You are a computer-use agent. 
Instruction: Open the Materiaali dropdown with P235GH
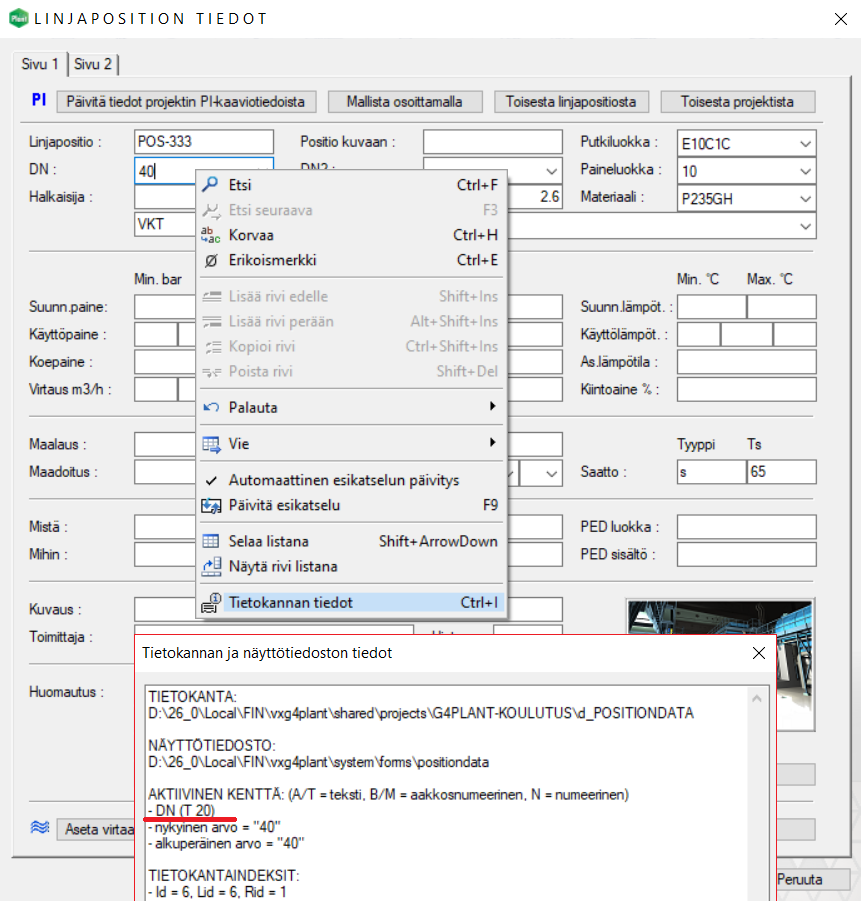pos(806,199)
